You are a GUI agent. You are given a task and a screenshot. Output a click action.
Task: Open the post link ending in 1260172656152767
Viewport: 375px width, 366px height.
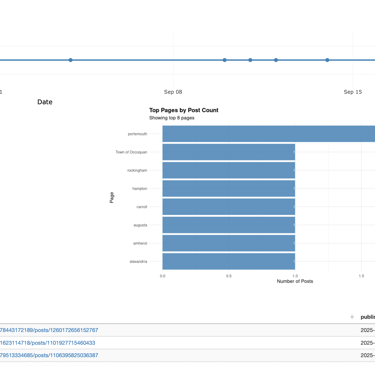click(x=49, y=330)
